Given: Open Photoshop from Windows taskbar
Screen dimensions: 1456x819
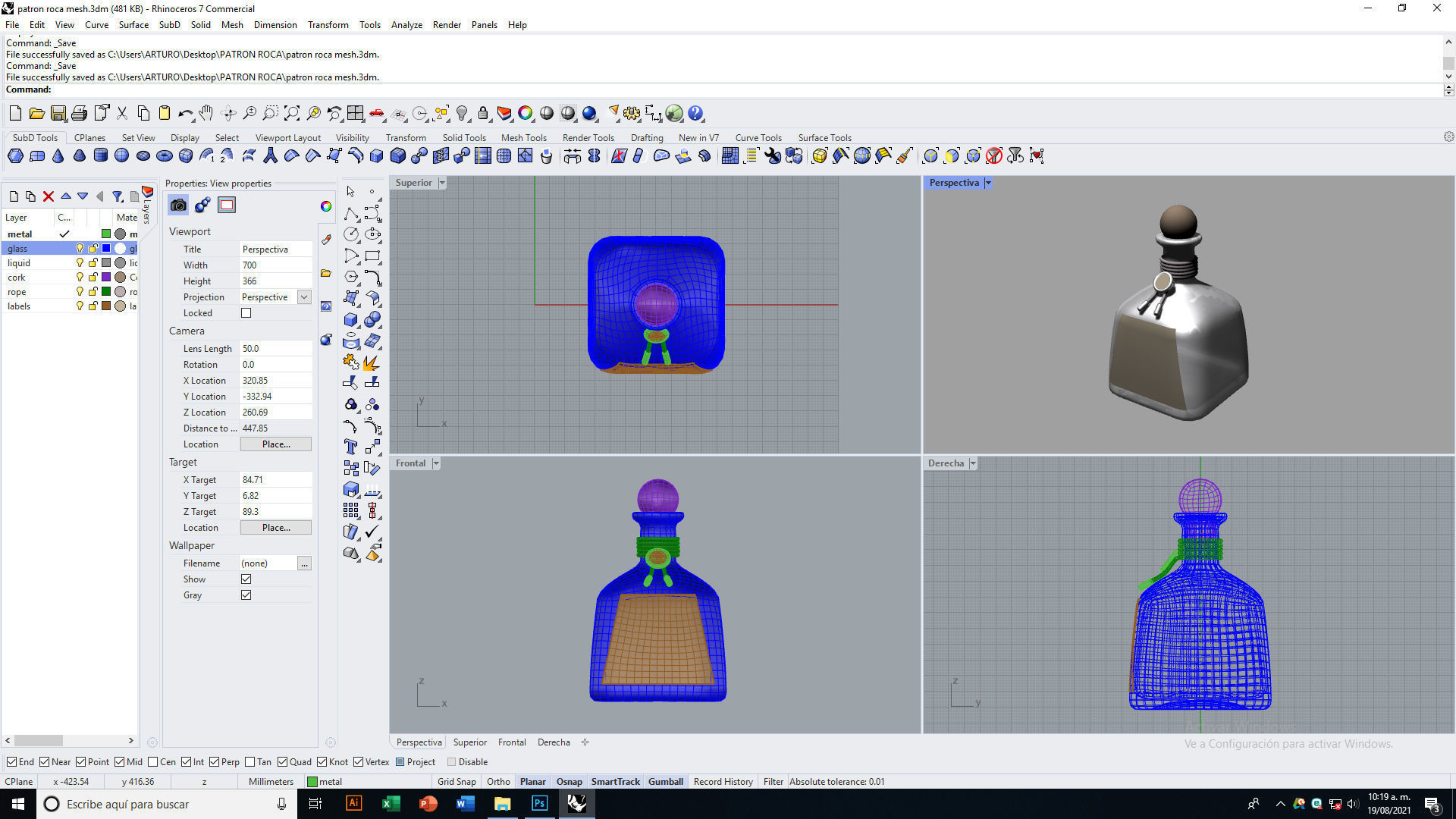Looking at the screenshot, I should [x=539, y=804].
